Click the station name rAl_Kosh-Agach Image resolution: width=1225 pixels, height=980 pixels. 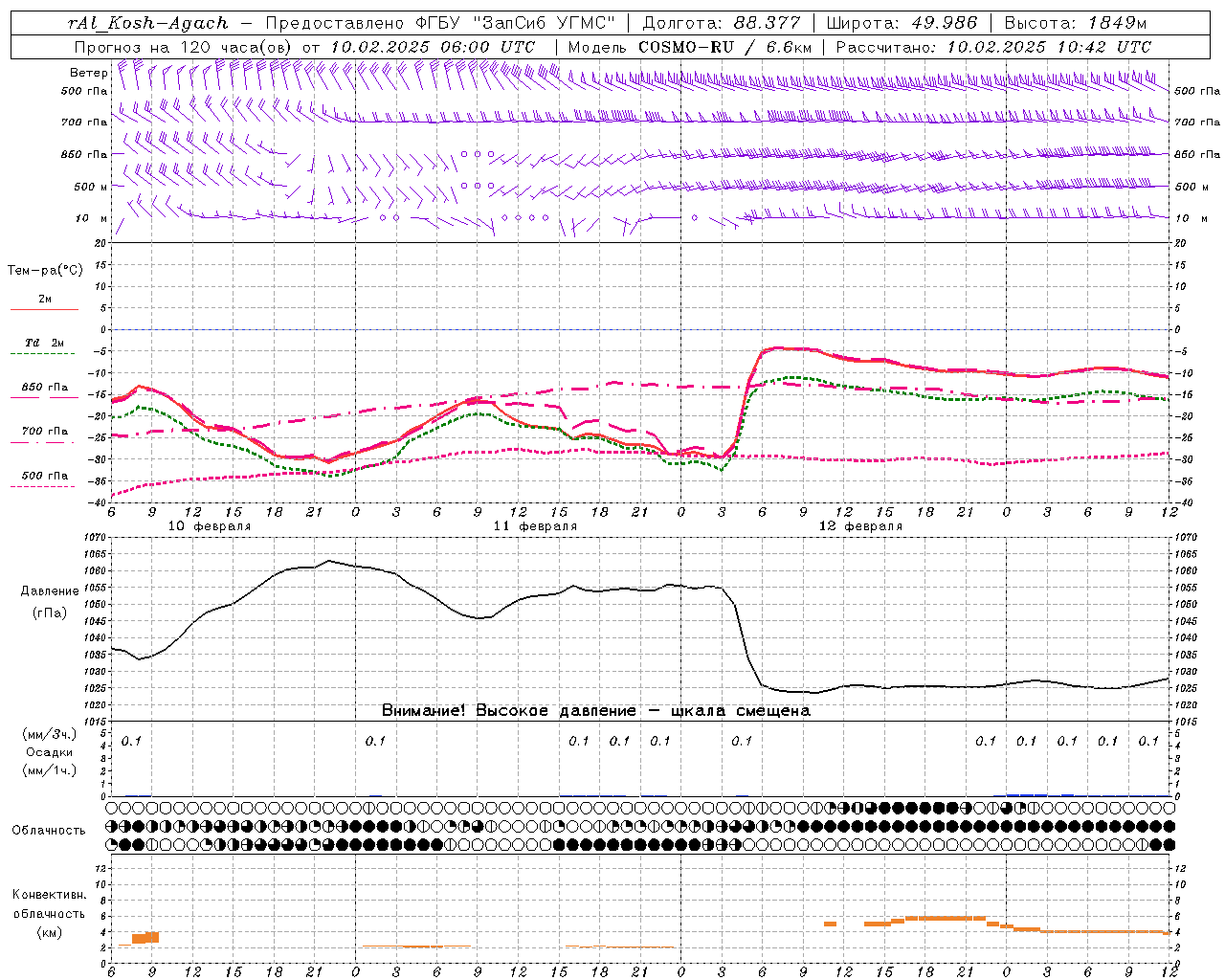tap(148, 23)
